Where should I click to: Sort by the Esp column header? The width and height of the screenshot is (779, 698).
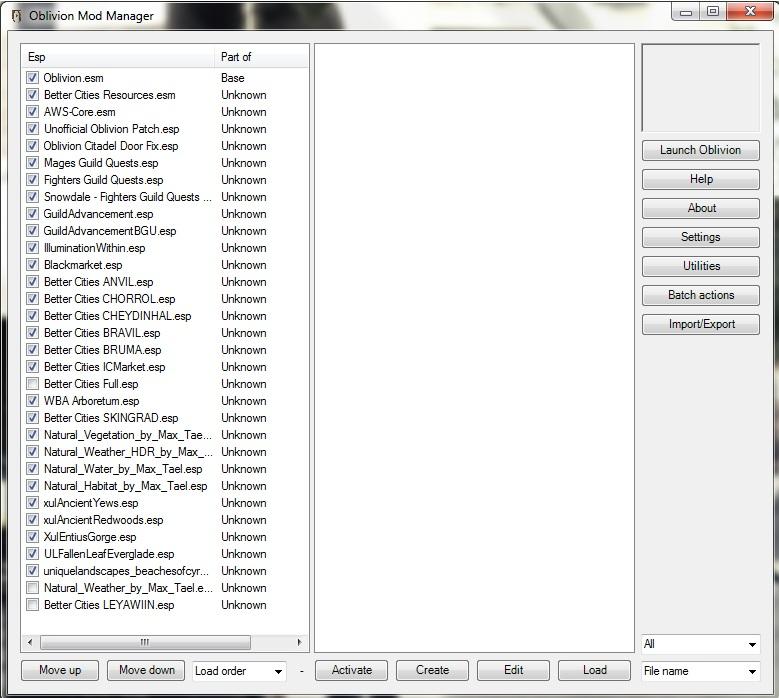(x=118, y=57)
